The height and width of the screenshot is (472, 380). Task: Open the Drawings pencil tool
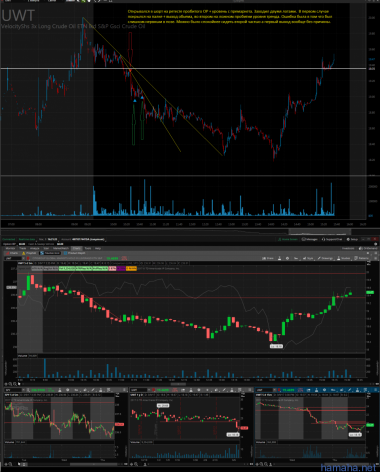click(325, 258)
